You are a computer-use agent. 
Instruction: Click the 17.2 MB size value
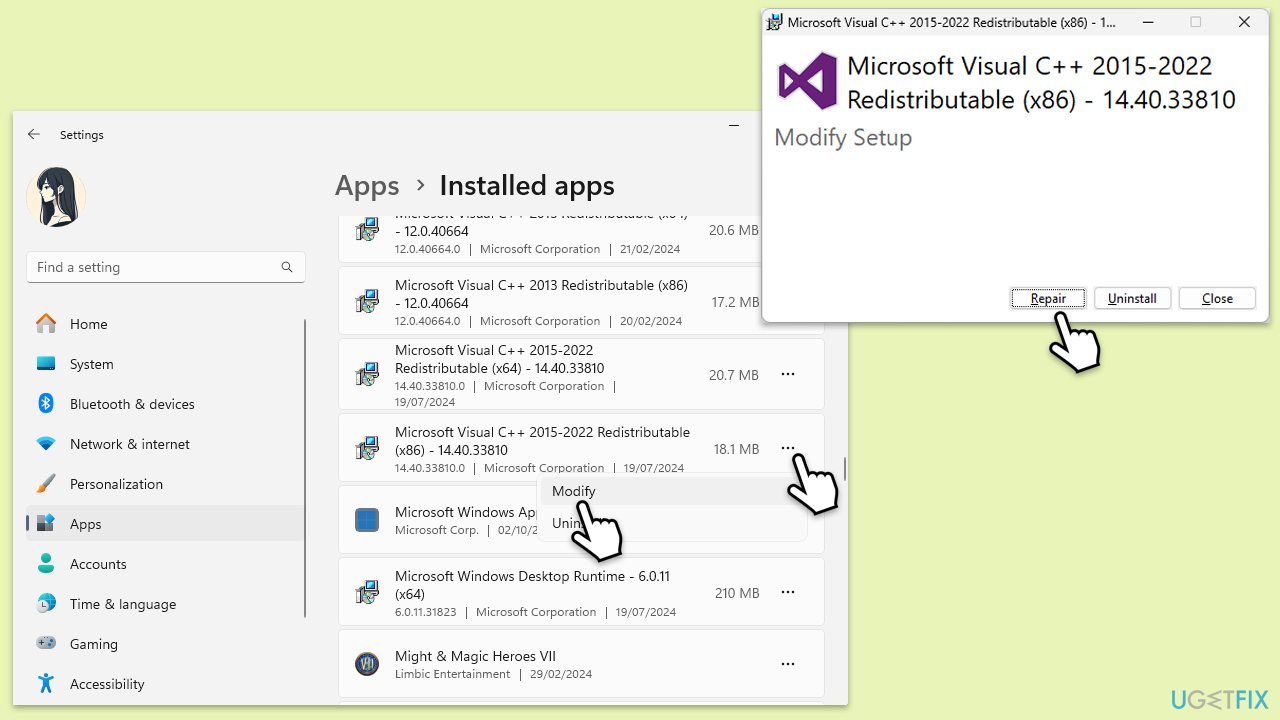[735, 302]
